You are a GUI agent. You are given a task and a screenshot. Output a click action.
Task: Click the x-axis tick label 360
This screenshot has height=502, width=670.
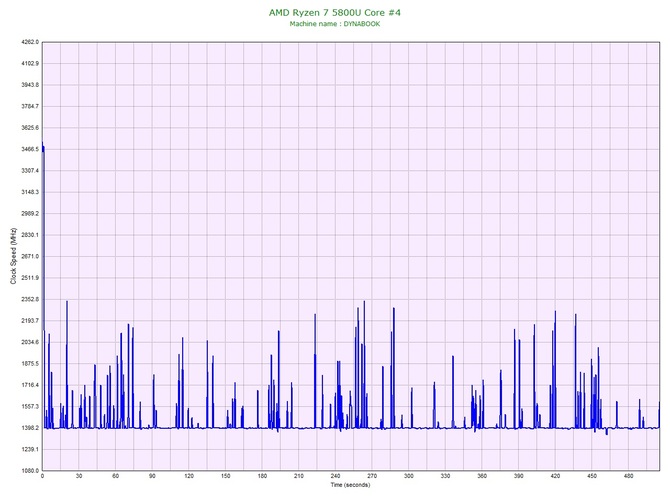pos(482,476)
